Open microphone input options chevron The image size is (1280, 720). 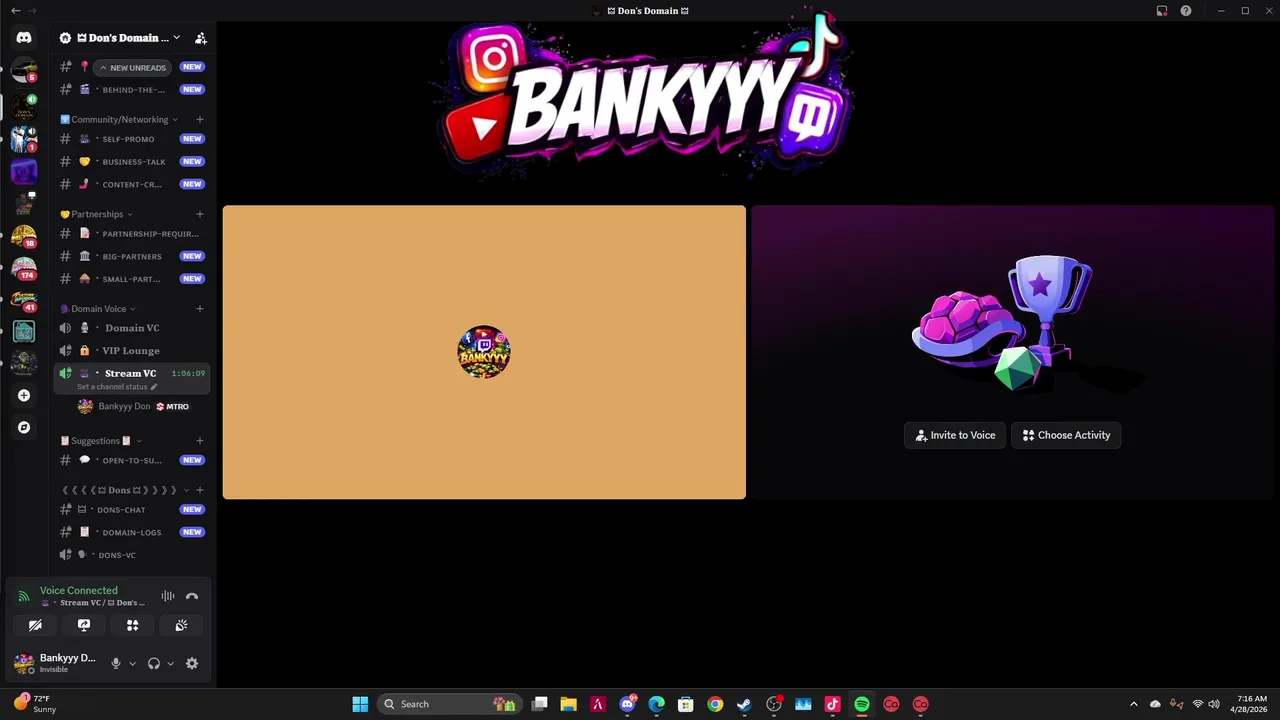pyautogui.click(x=132, y=663)
